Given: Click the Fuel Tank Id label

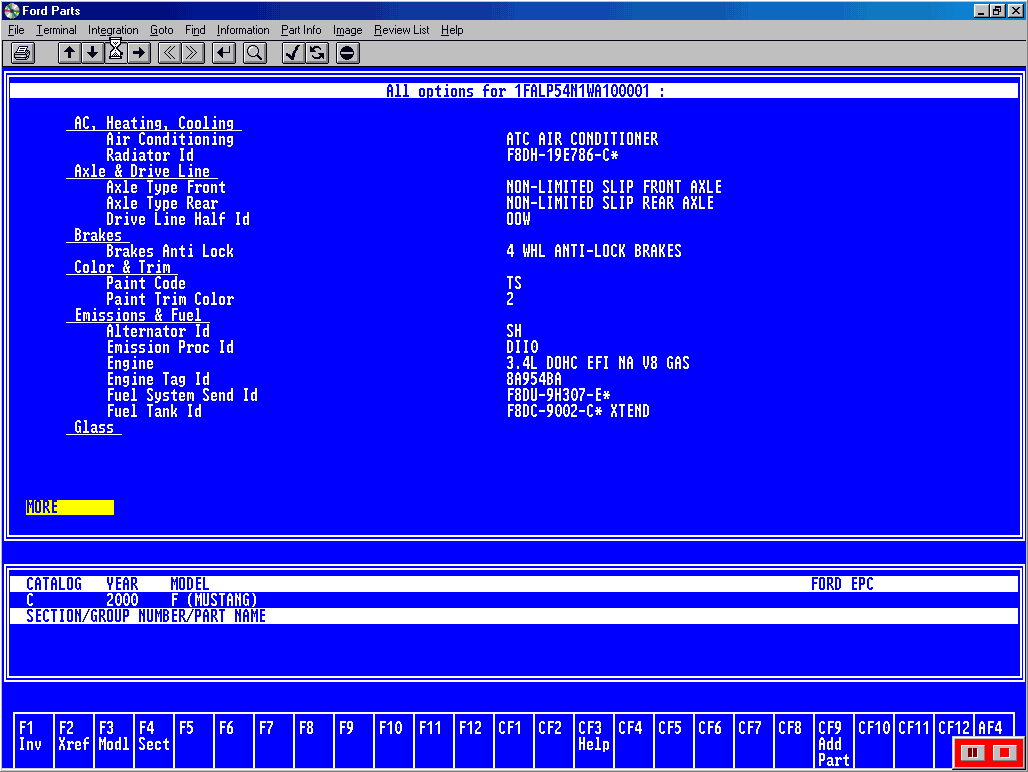Looking at the screenshot, I should 154,412.
